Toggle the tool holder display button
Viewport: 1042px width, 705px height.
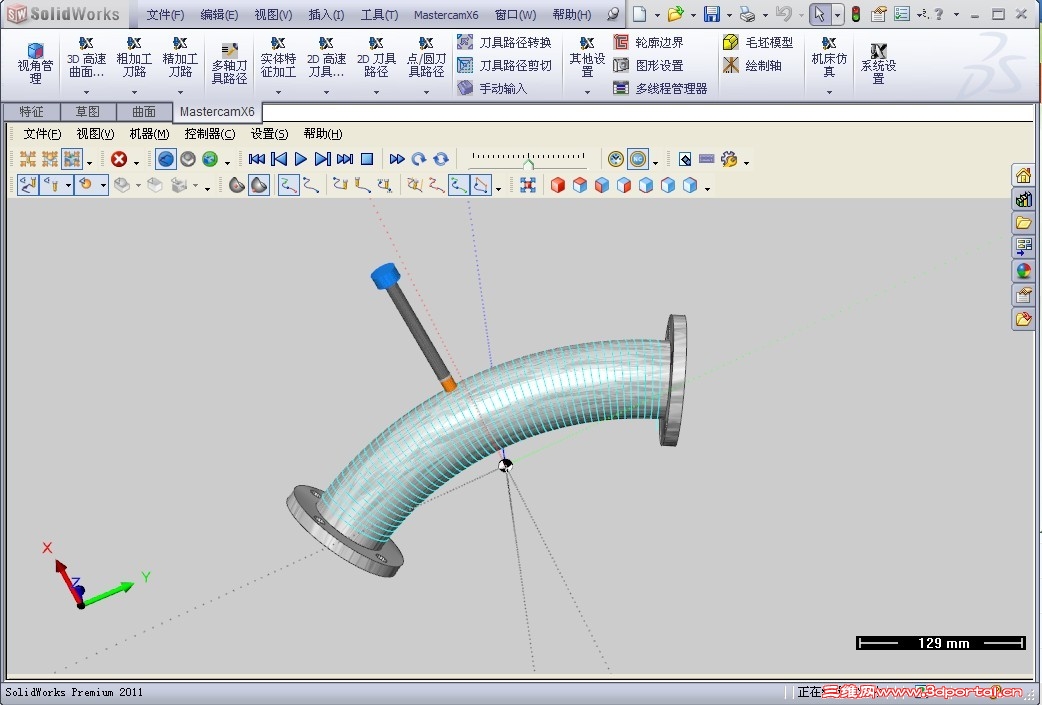point(51,185)
